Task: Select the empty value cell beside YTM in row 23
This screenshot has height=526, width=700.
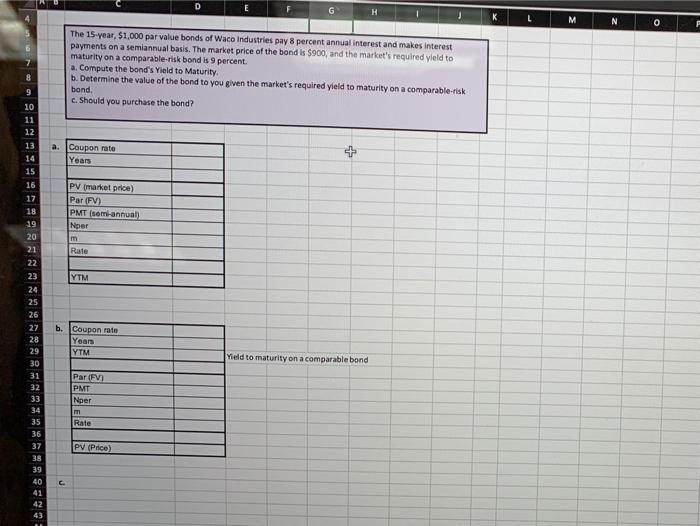Action: (198, 279)
